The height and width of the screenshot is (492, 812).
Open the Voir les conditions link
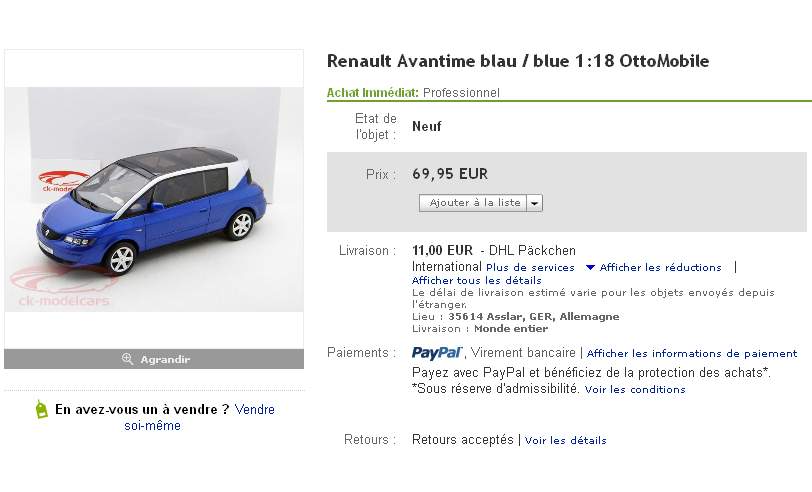(635, 390)
